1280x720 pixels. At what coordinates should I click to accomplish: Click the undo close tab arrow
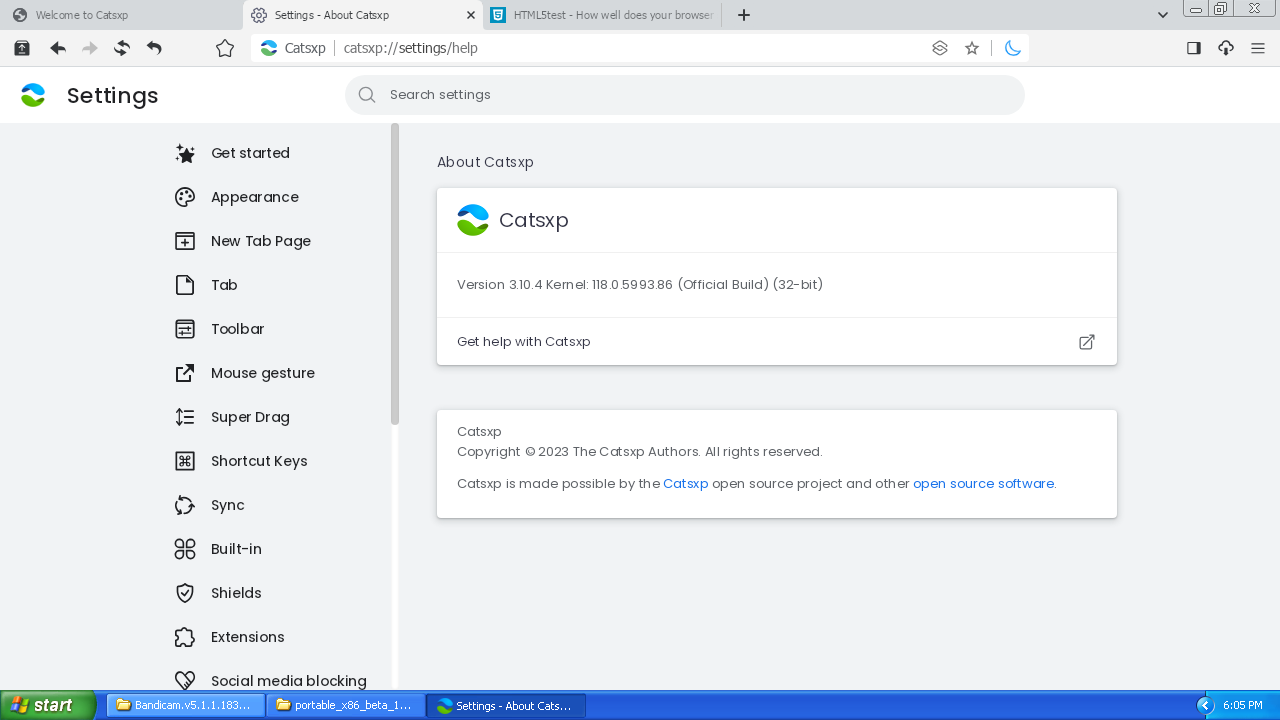point(154,48)
